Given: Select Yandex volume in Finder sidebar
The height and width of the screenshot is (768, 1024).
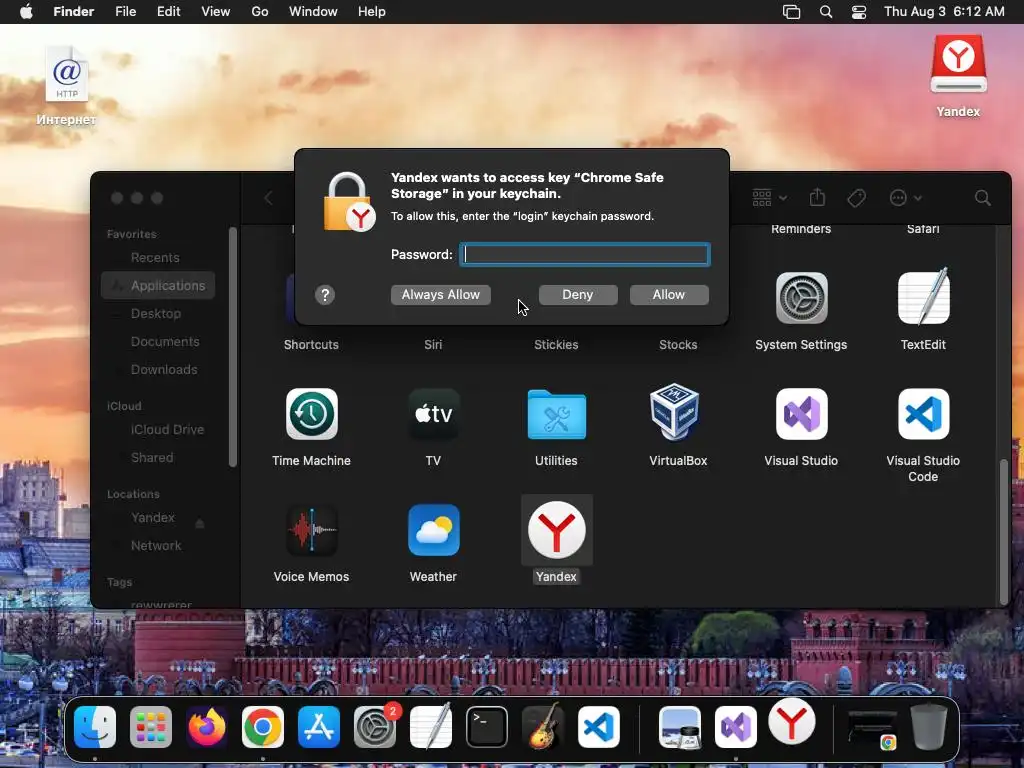Looking at the screenshot, I should [x=153, y=518].
